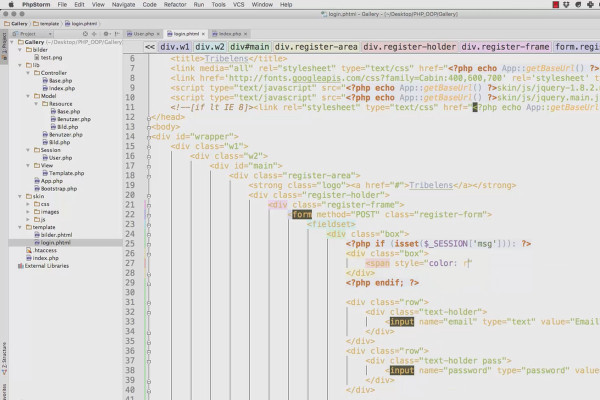Open the Apple menu

[11, 4]
